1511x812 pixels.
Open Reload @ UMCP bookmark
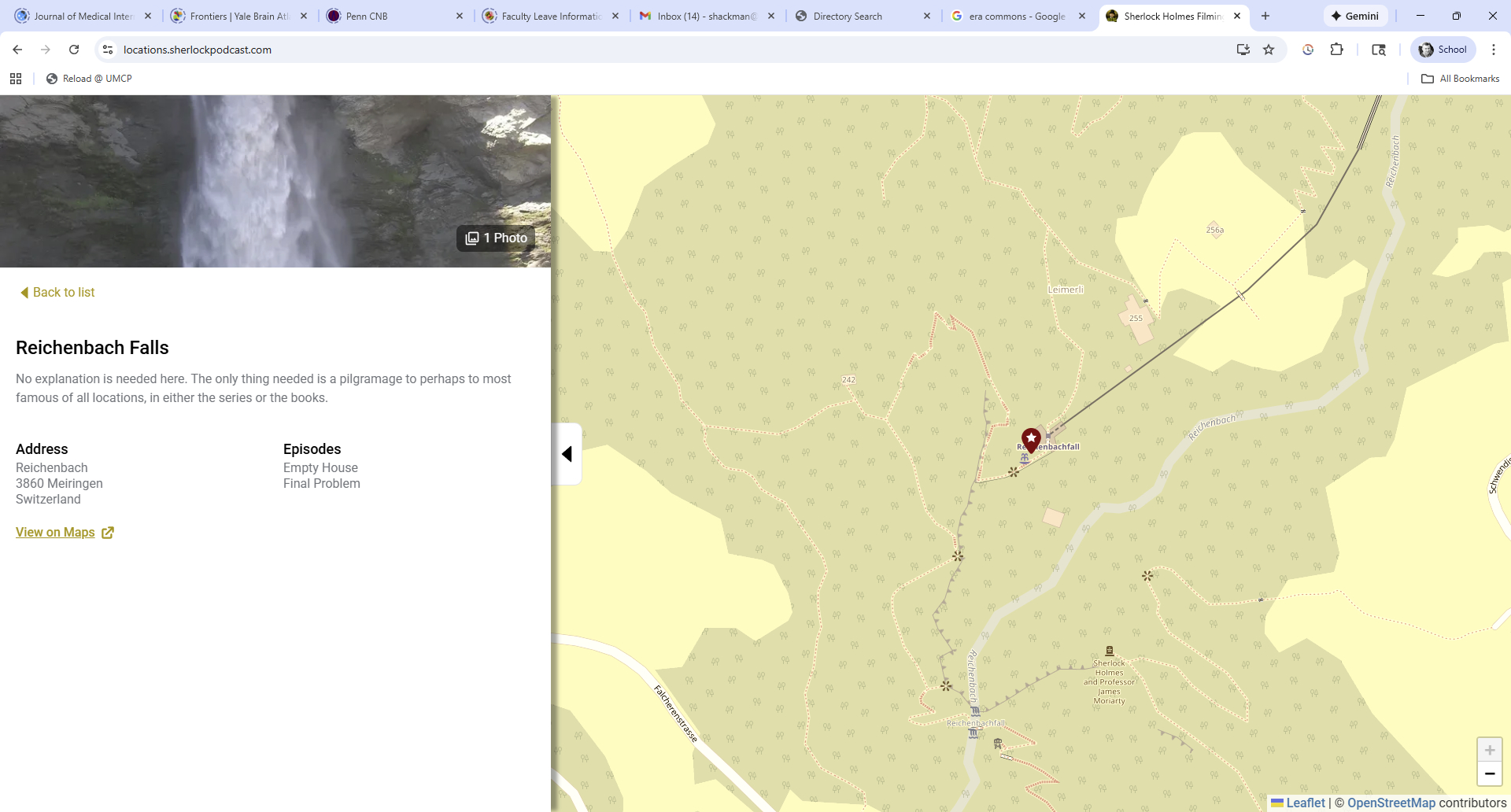point(89,79)
